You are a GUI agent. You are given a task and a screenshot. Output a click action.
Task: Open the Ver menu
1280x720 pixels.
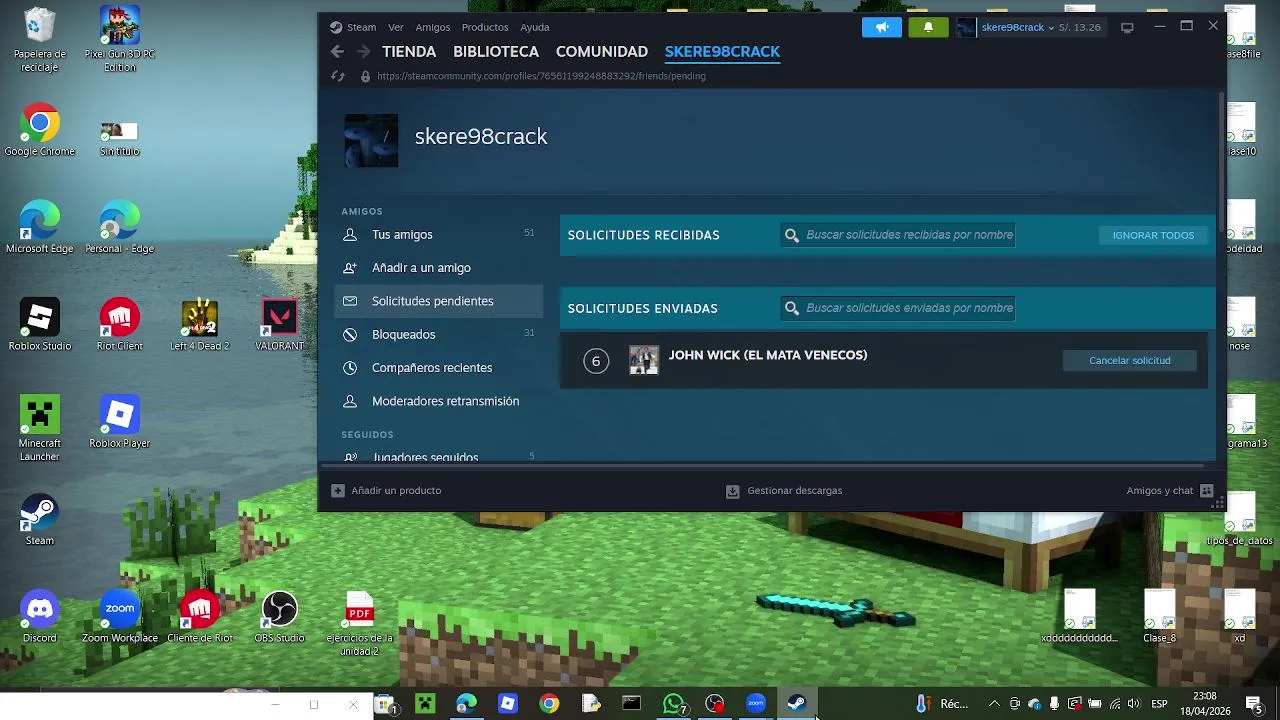(x=396, y=27)
